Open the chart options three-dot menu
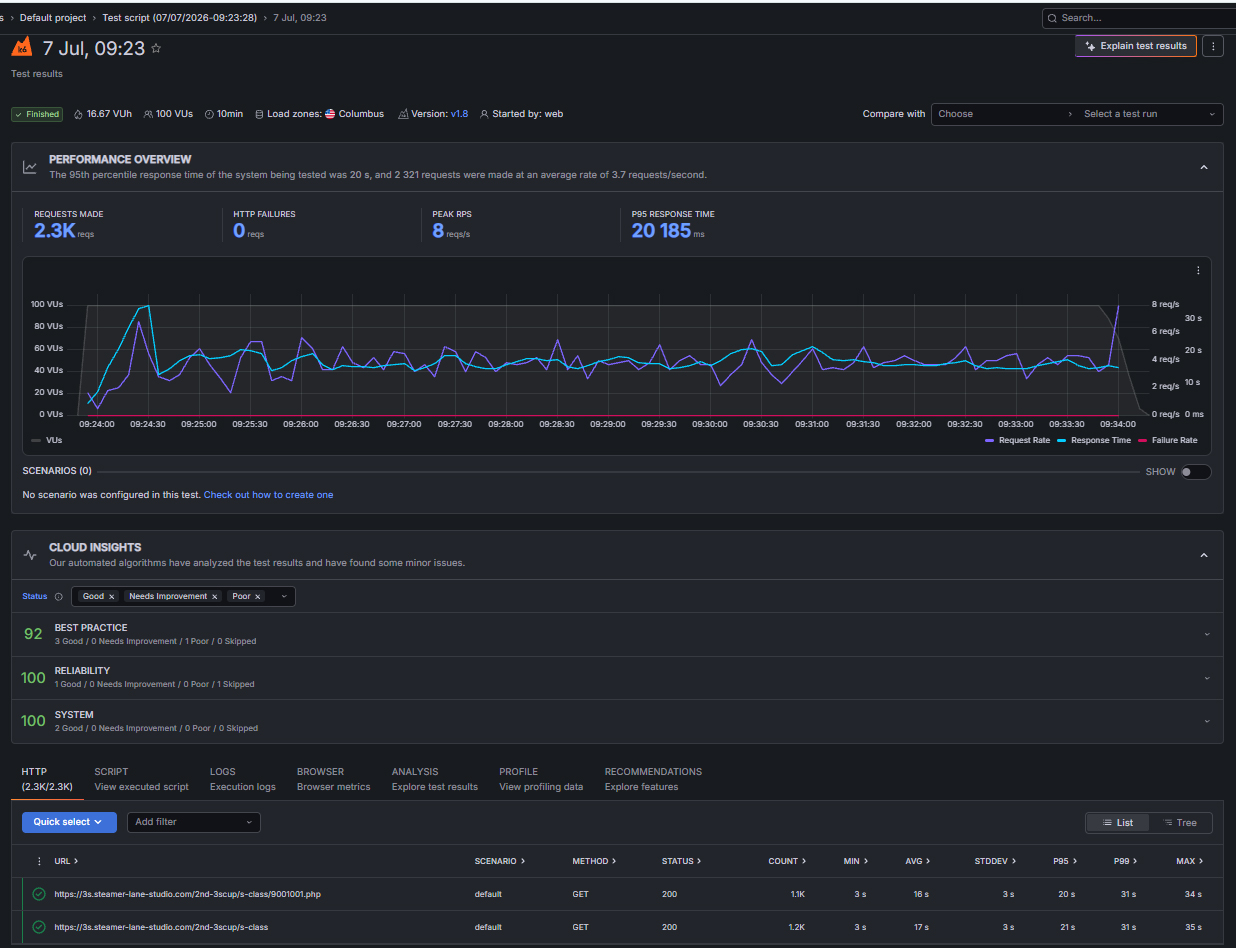 pyautogui.click(x=1198, y=270)
